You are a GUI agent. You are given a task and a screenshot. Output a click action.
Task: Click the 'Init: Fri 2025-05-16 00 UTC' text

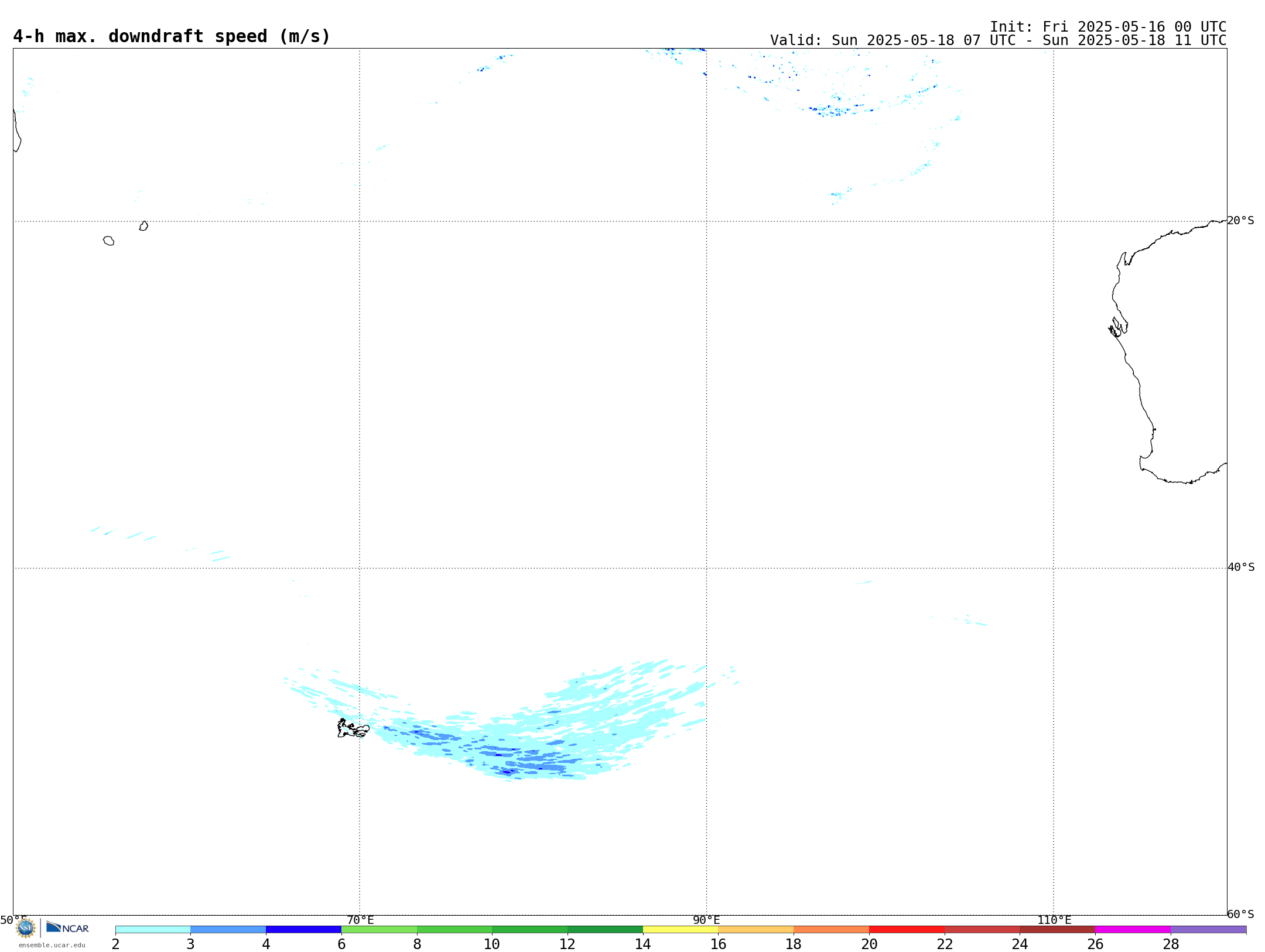tap(1108, 27)
